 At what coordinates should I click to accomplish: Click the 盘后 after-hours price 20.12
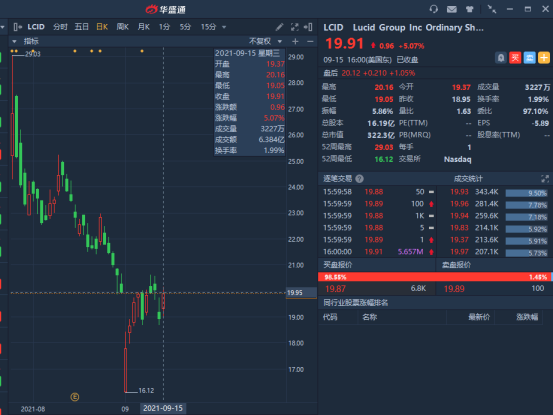click(x=351, y=73)
